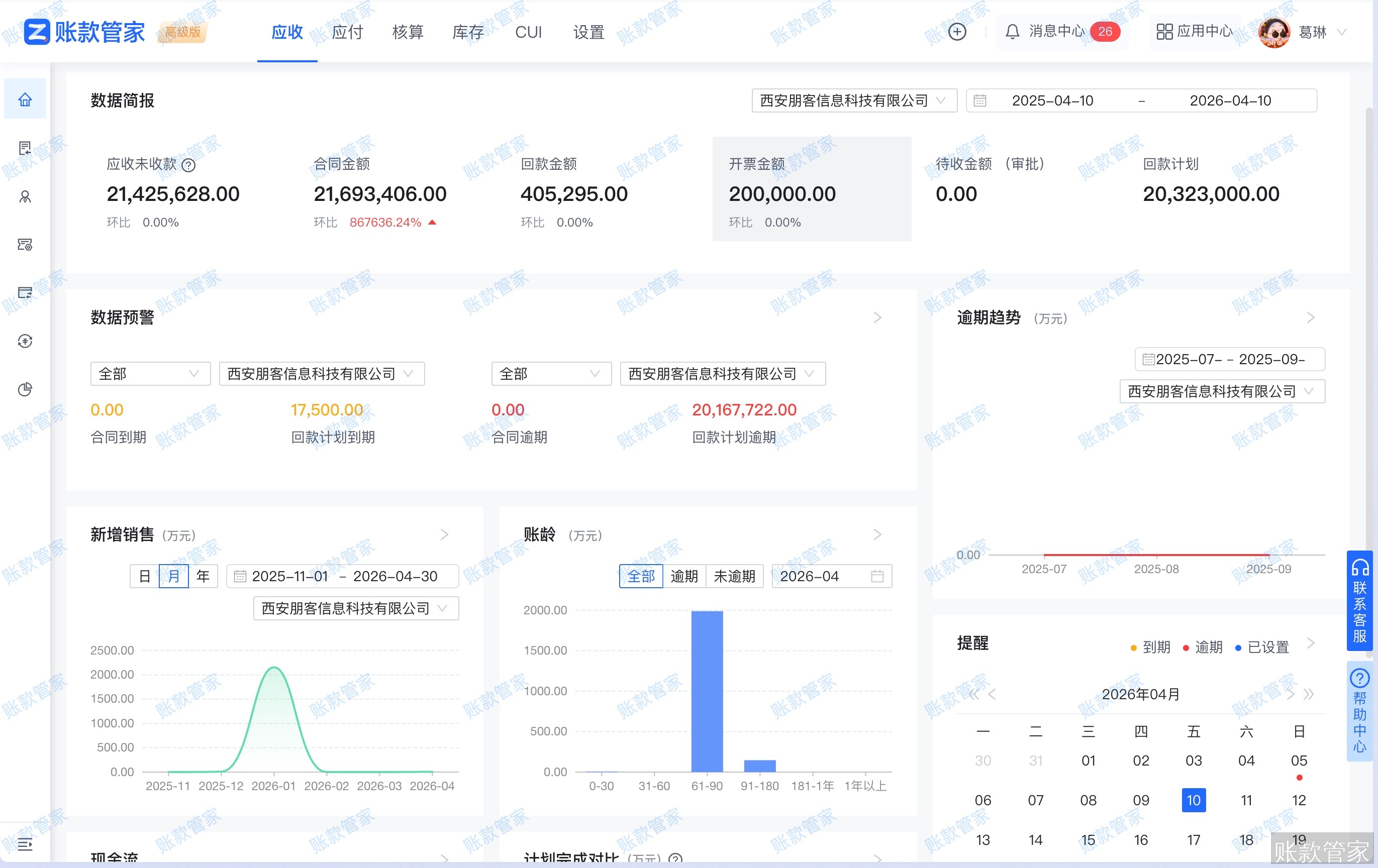Click the contact customer service headset icon
This screenshot has width=1378, height=868.
1360,568
